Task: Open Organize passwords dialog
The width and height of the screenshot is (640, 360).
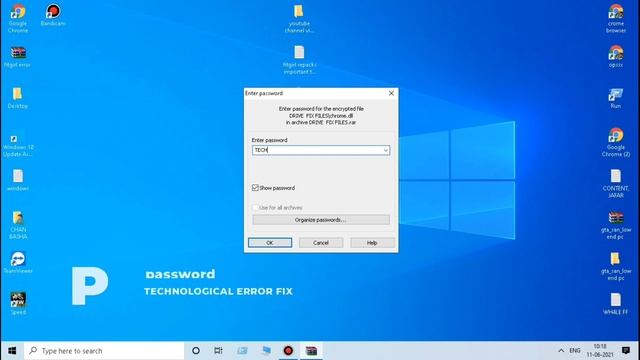Action: click(321, 220)
